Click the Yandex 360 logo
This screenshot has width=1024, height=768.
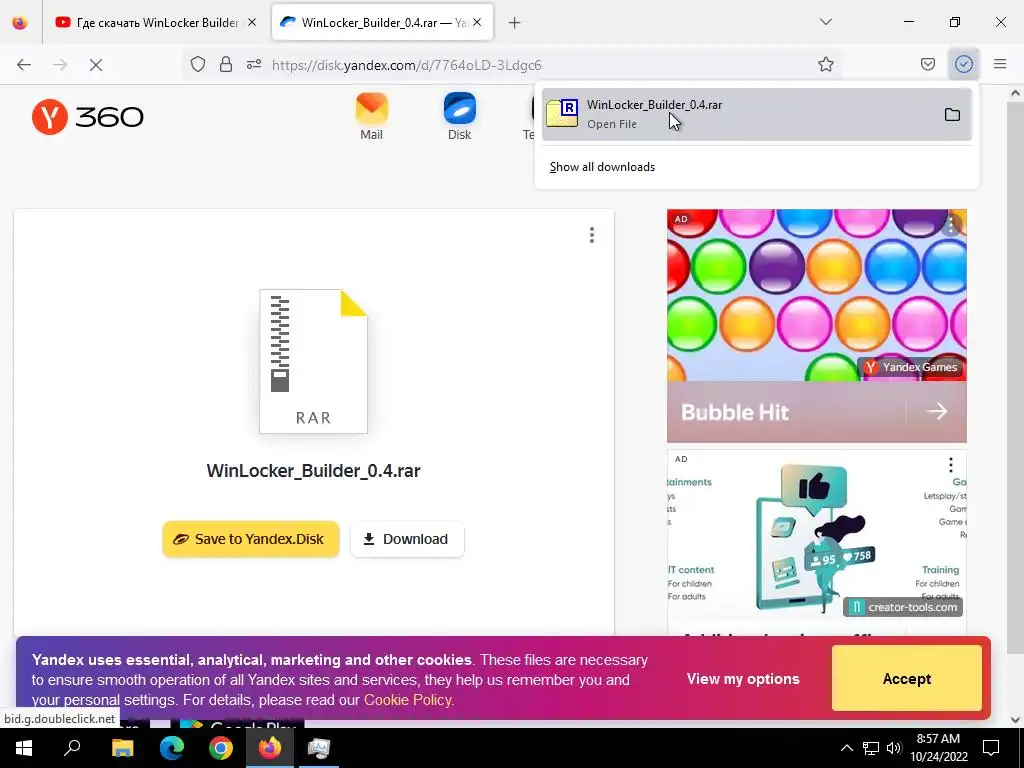(88, 117)
